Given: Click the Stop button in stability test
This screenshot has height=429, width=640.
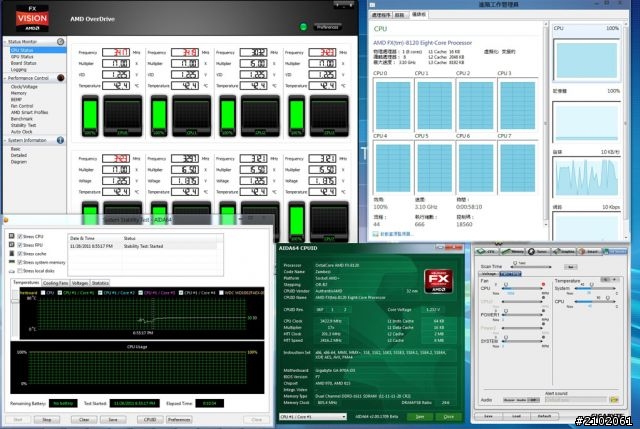Looking at the screenshot, I should (47, 419).
